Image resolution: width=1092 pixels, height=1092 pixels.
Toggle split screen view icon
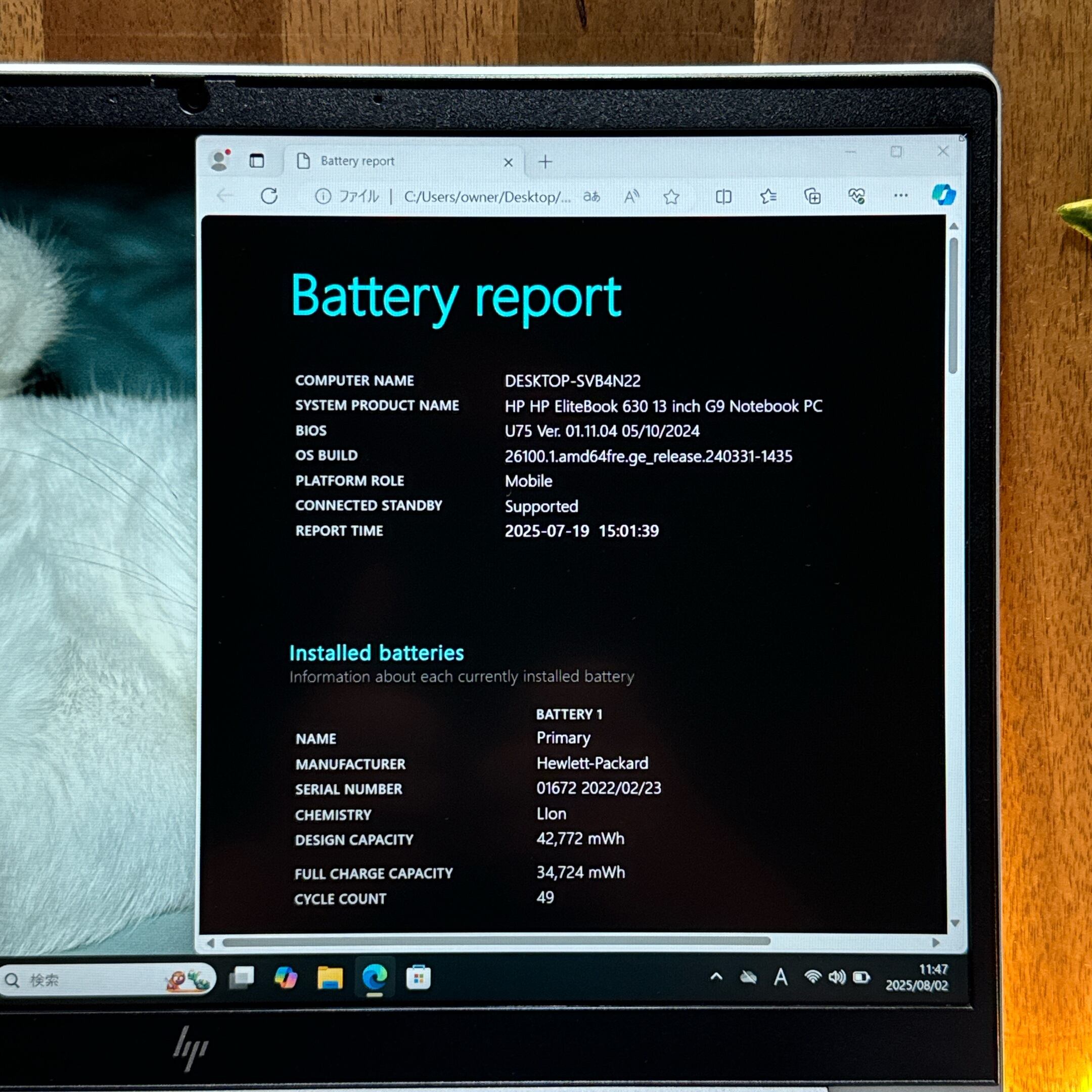click(x=723, y=197)
